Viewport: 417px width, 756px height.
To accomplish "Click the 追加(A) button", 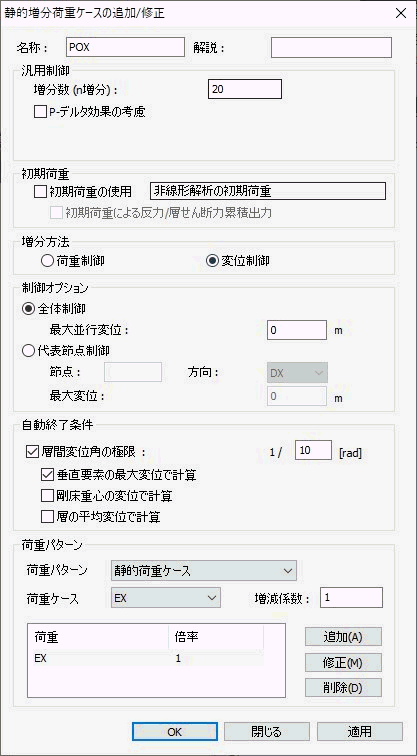I will pos(343,636).
